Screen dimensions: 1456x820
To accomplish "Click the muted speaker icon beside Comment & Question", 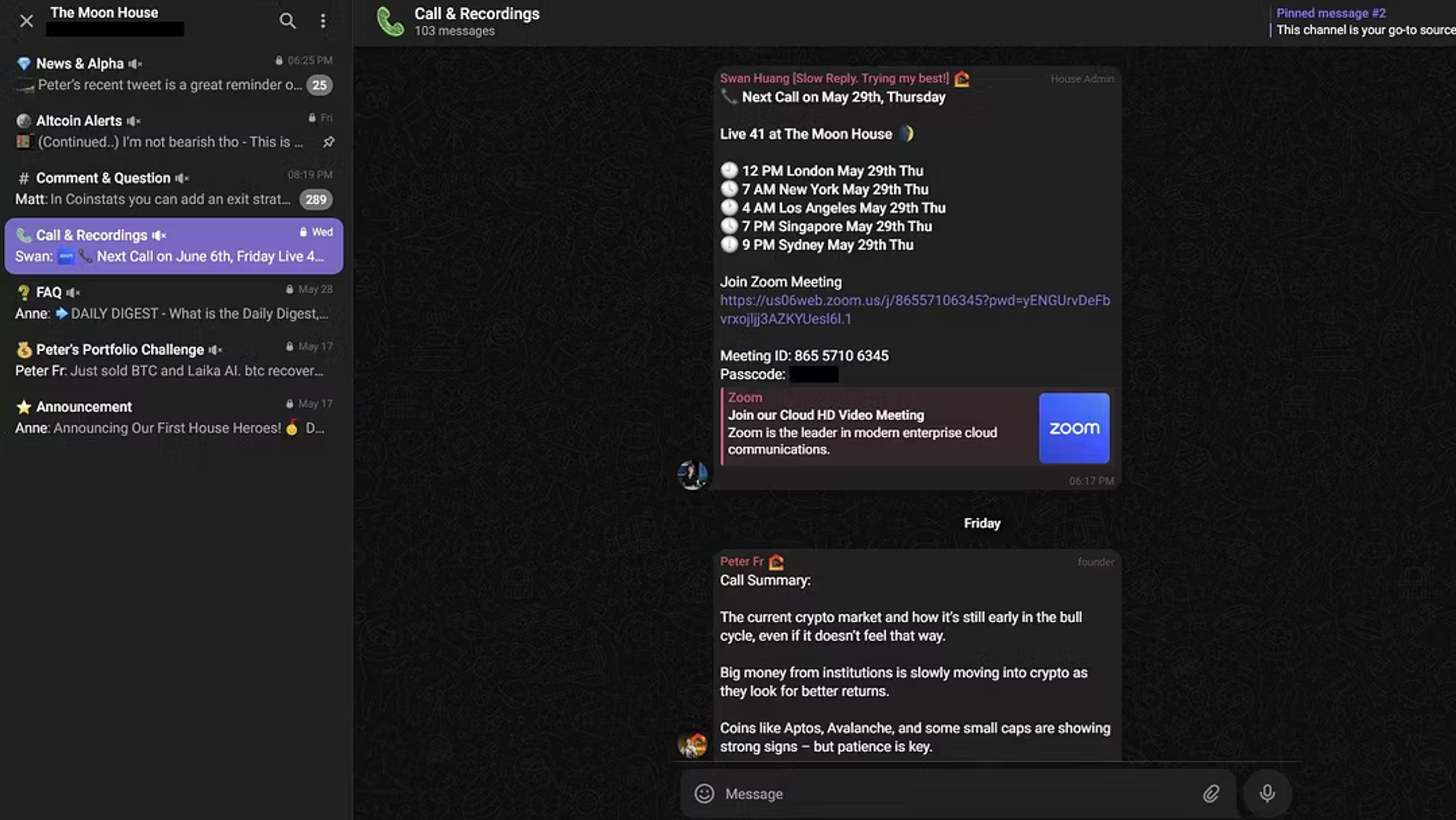I will 182,178.
